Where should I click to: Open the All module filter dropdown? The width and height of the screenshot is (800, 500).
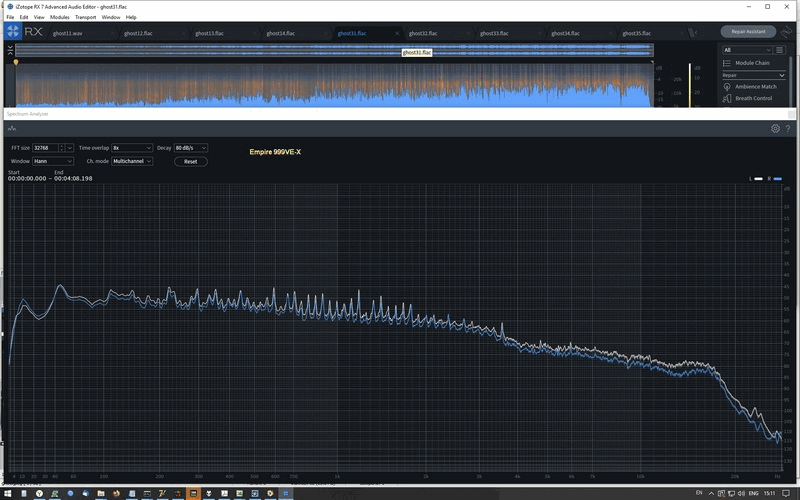point(747,50)
